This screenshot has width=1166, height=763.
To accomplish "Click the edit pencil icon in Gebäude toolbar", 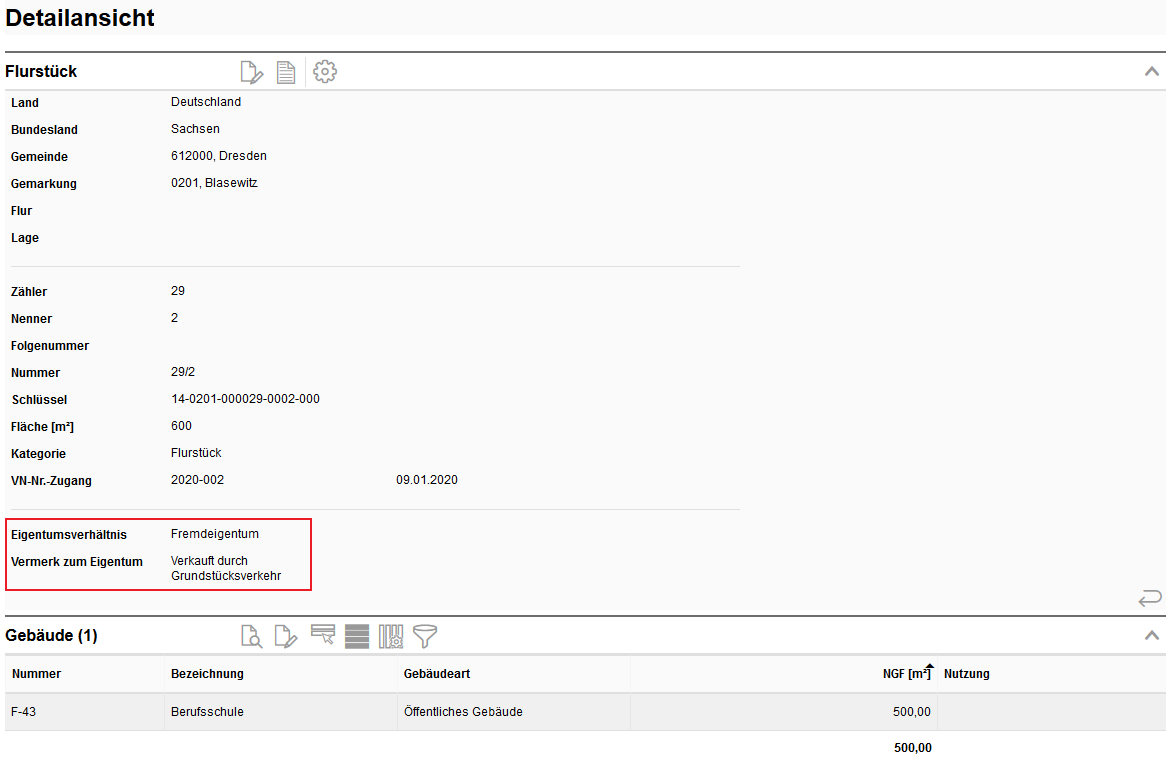I will [286, 636].
